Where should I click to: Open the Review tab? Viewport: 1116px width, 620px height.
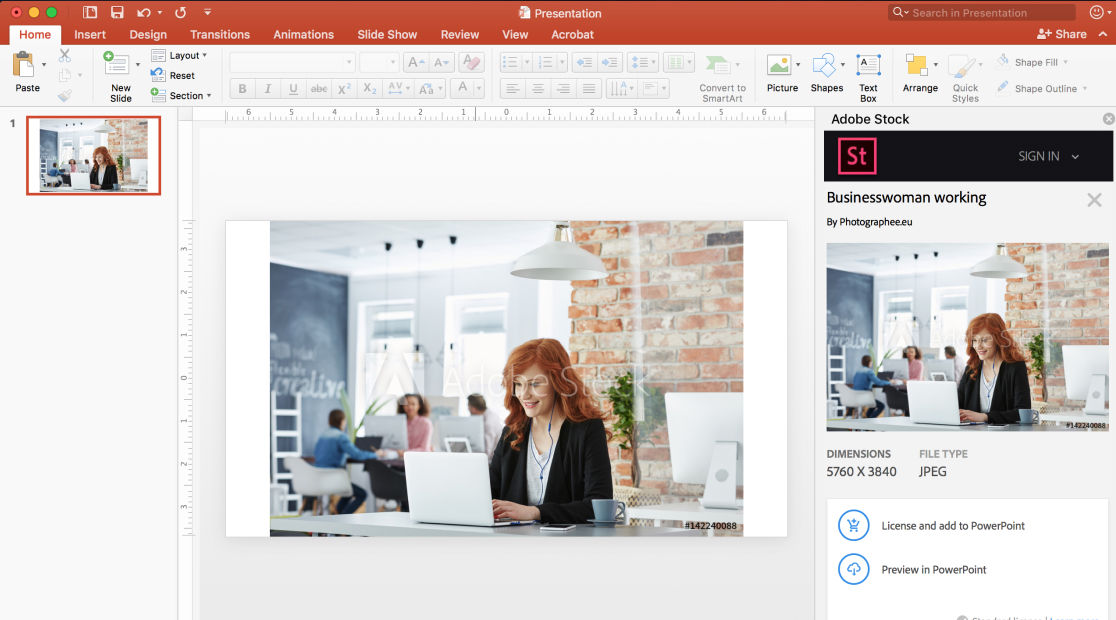[x=460, y=34]
